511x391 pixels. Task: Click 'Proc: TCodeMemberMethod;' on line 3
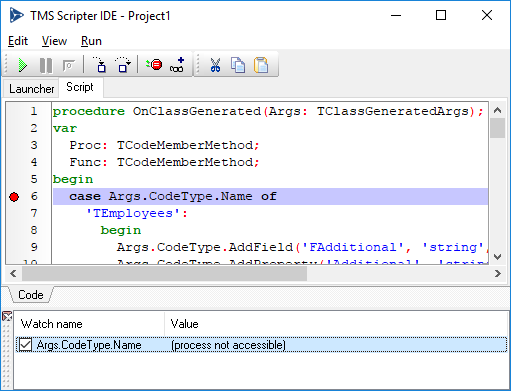pos(164,145)
